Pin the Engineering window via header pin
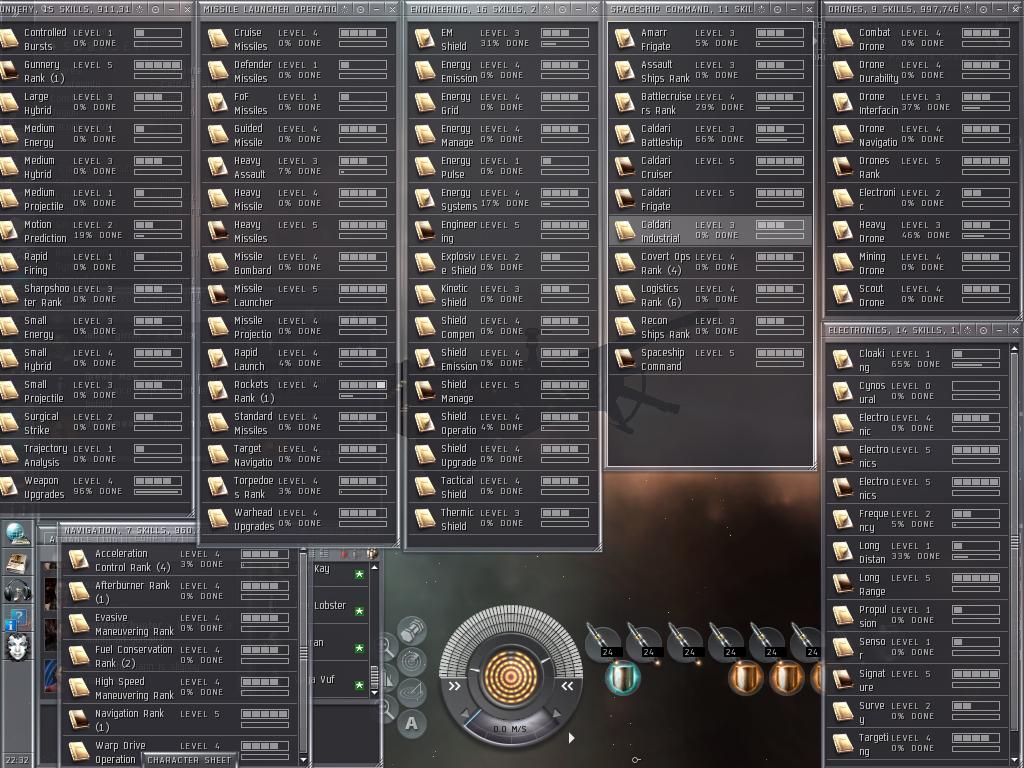1024x768 pixels. 562,9
